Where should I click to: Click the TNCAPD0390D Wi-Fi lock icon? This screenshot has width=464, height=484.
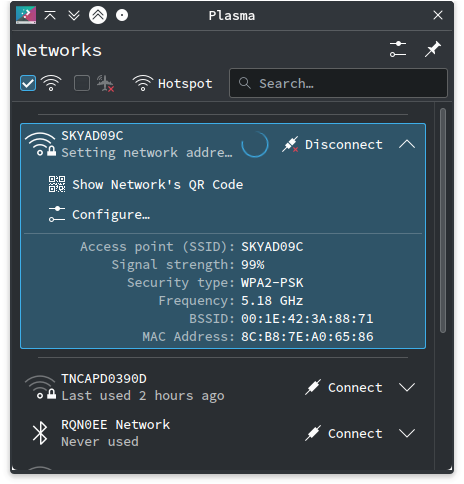point(40,387)
